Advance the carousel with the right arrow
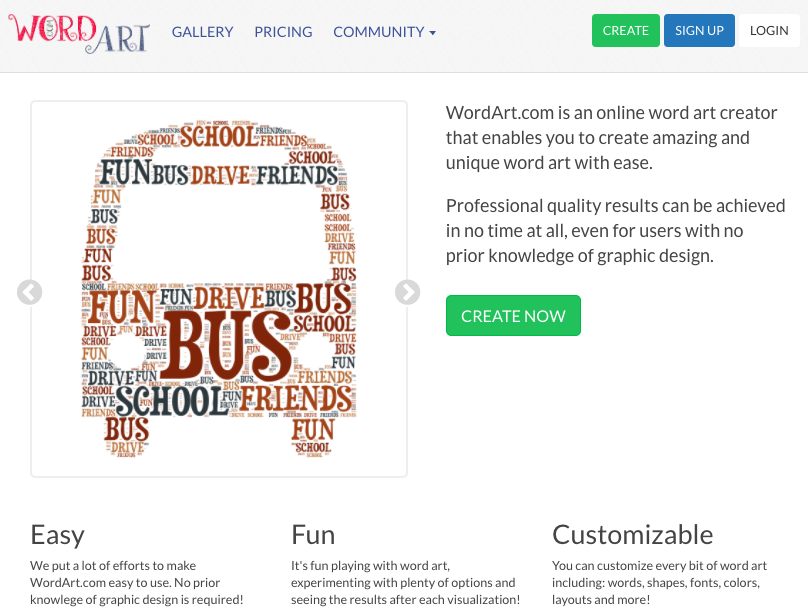 [x=406, y=292]
